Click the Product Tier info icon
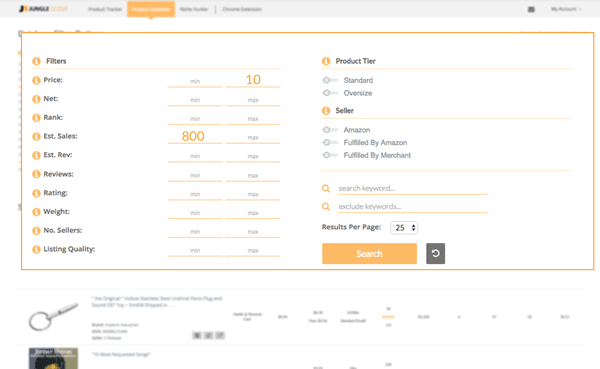Image resolution: width=600 pixels, height=369 pixels. [326, 61]
